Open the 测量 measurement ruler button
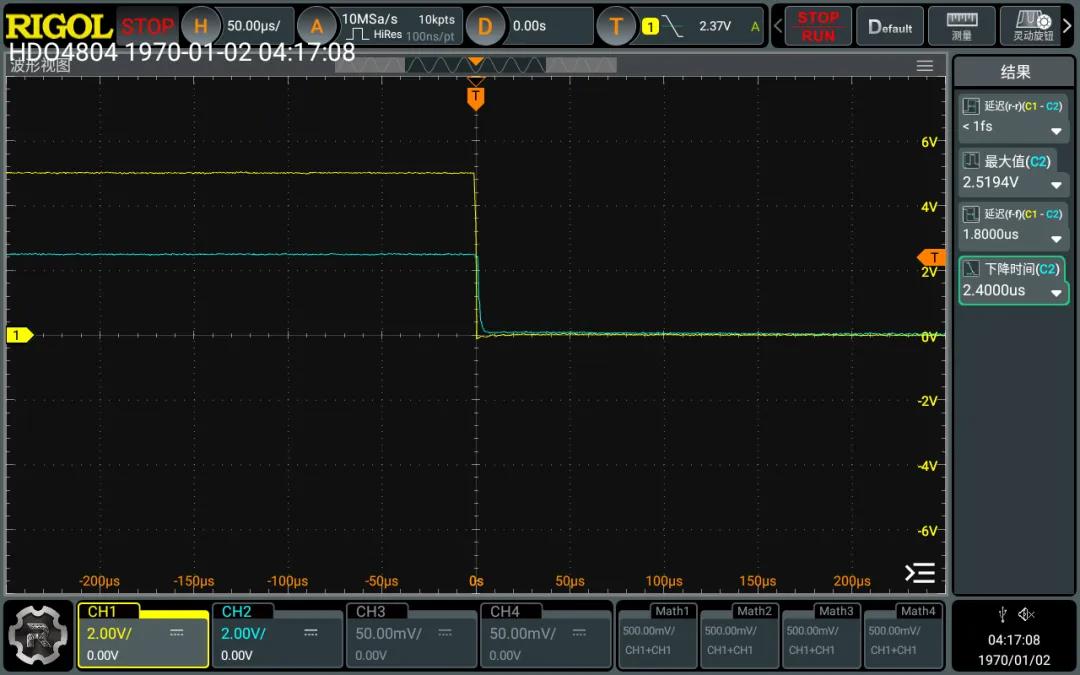The width and height of the screenshot is (1080, 675). point(962,26)
